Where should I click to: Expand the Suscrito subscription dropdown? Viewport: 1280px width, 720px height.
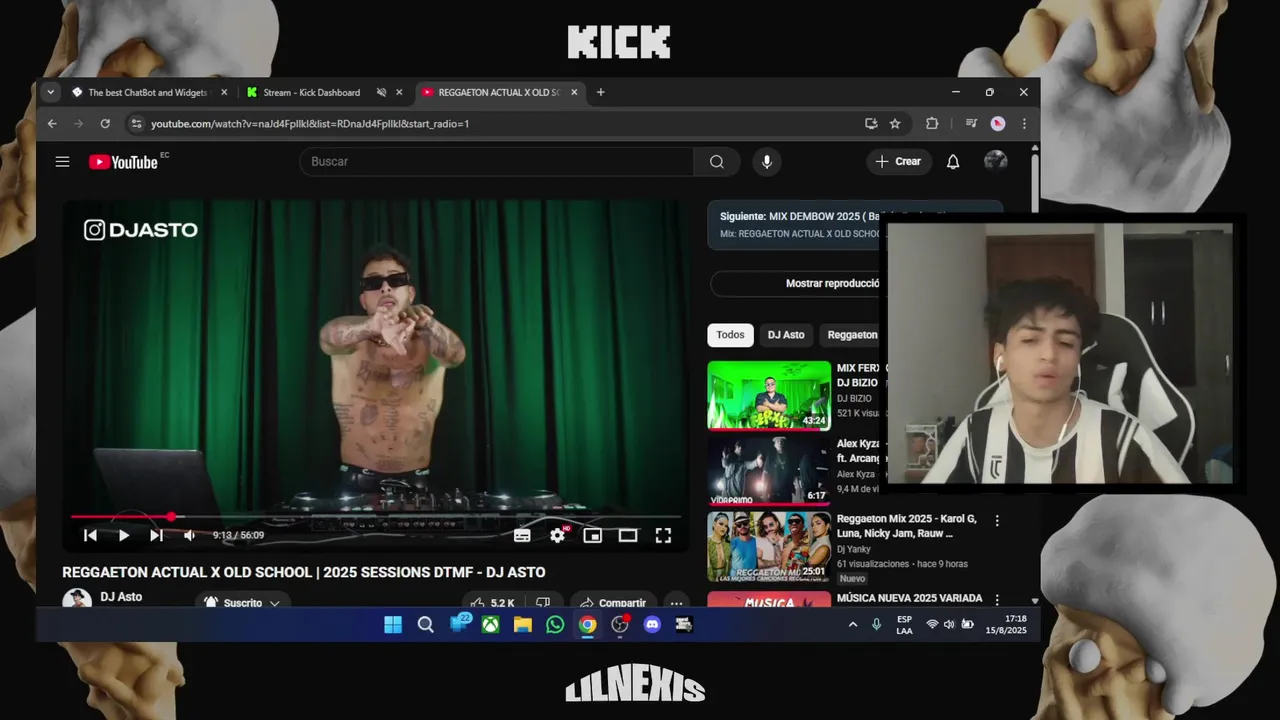tap(241, 603)
